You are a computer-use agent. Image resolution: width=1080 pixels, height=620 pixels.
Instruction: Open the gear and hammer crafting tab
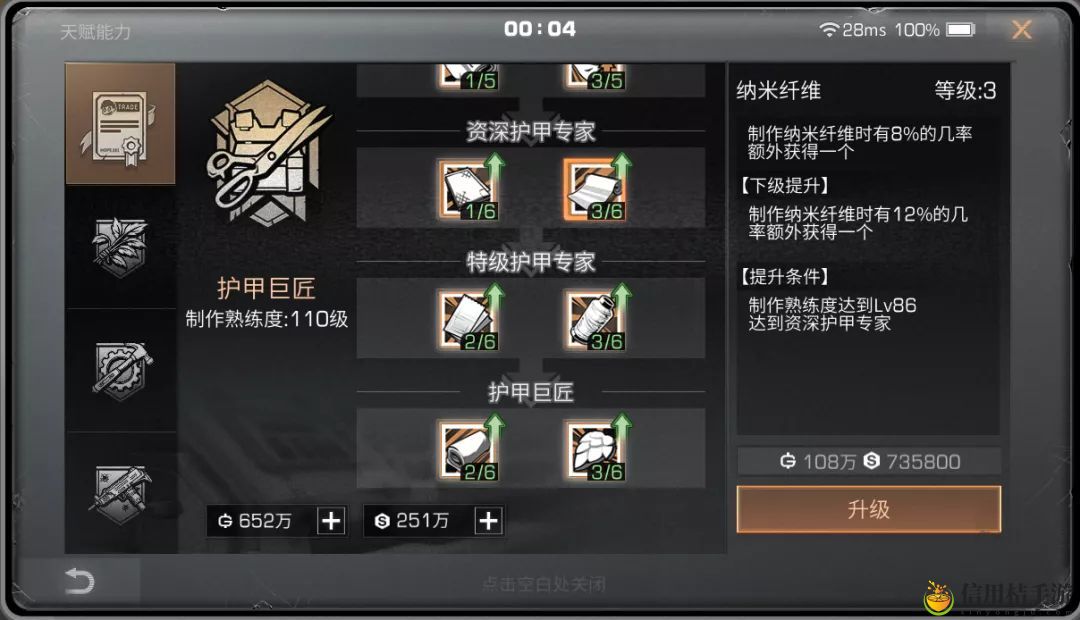pyautogui.click(x=121, y=371)
